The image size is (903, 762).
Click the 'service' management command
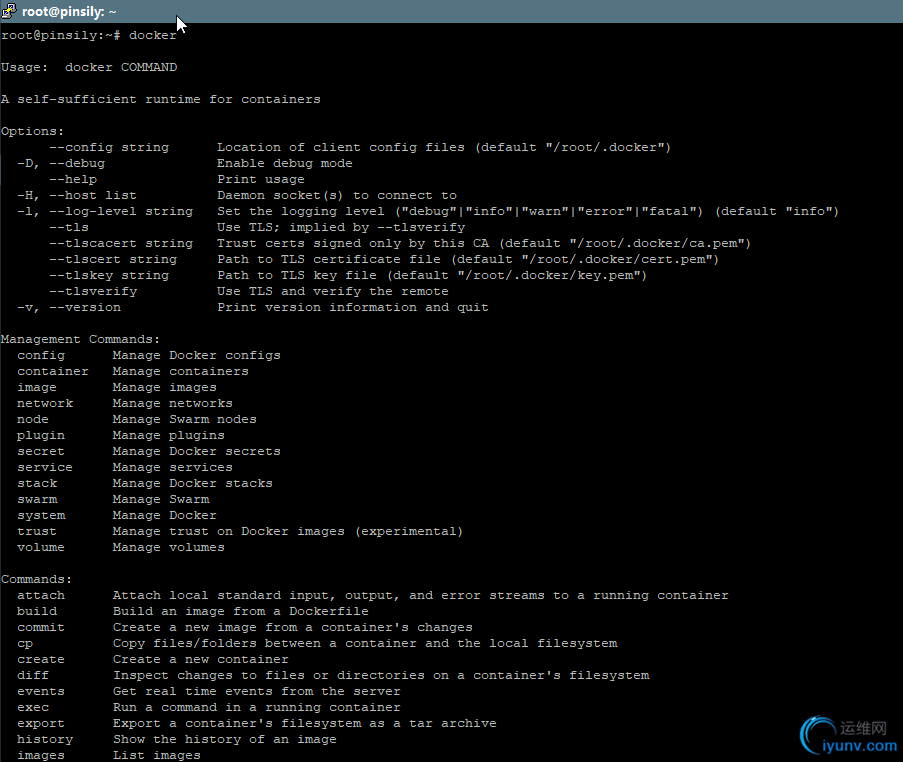45,468
